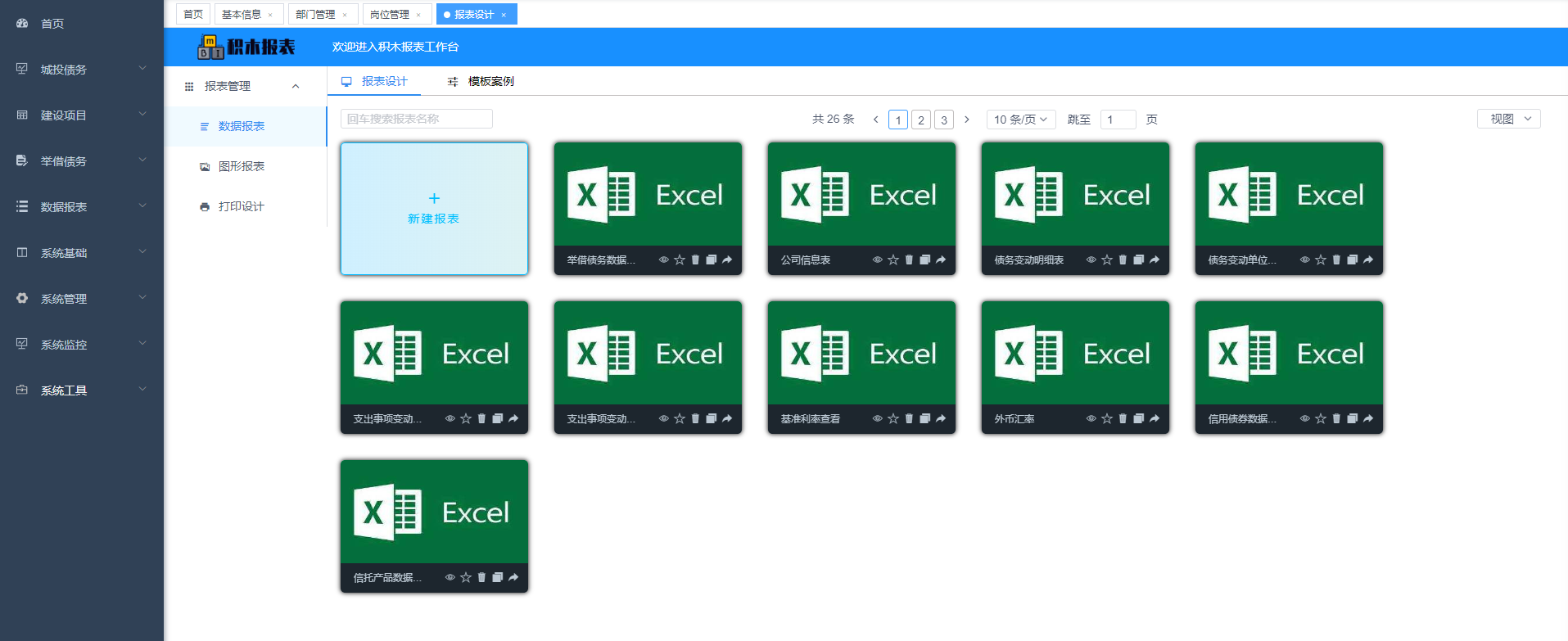
Task: Preview the 外币汇率 report via eye icon
Action: coord(1091,418)
